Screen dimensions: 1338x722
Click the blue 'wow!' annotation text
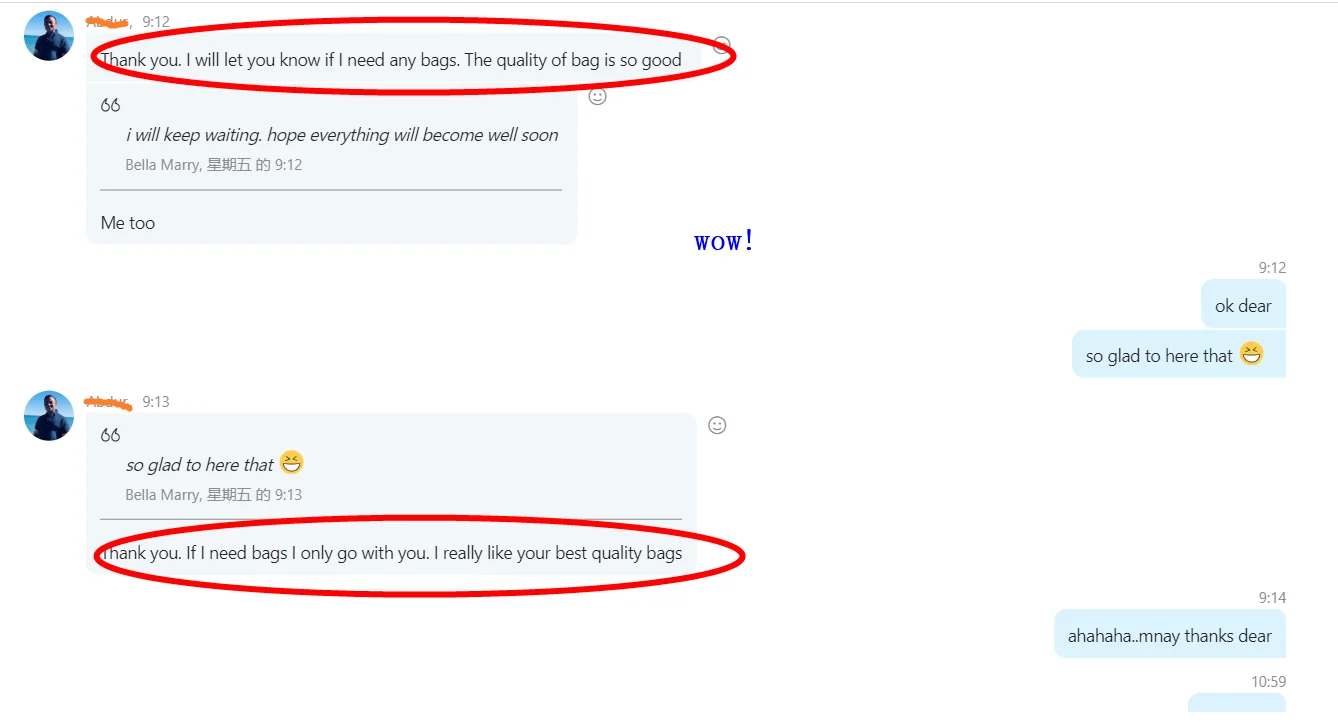[724, 241]
